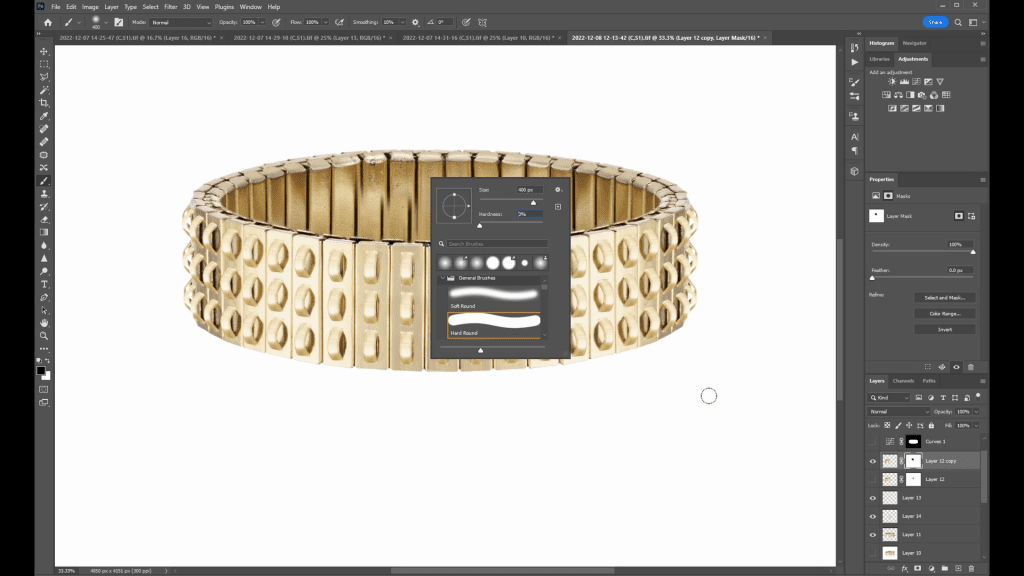Click the brush Size slider handle
This screenshot has width=1024, height=576.
533,202
